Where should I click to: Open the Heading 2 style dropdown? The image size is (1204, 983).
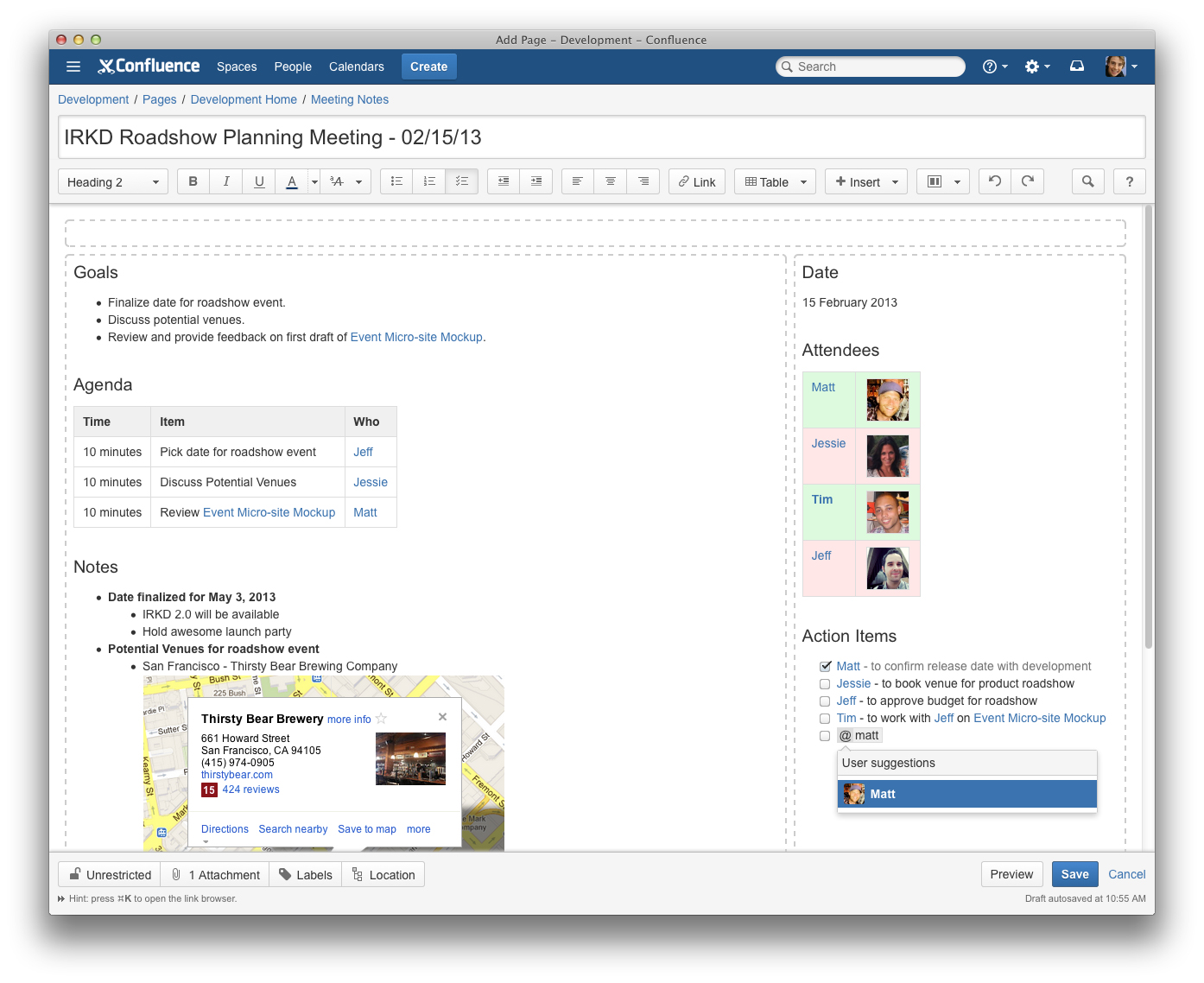pyautogui.click(x=113, y=181)
